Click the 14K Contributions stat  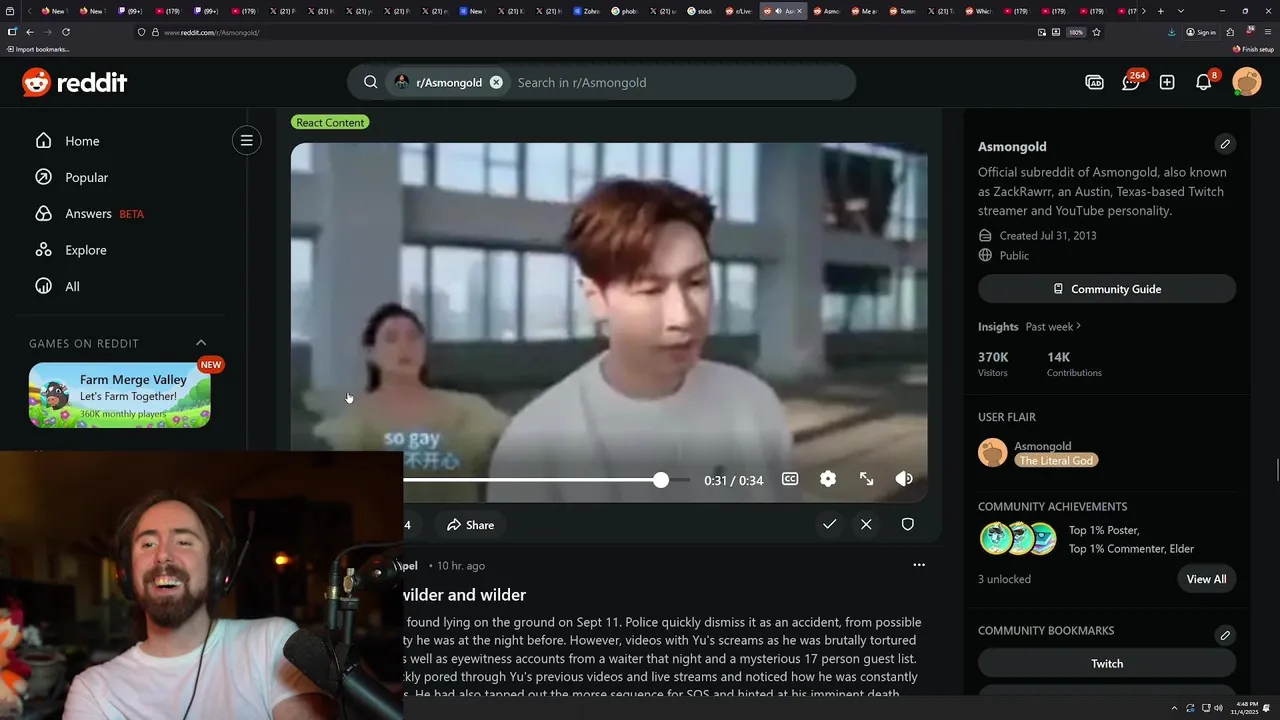(1074, 364)
